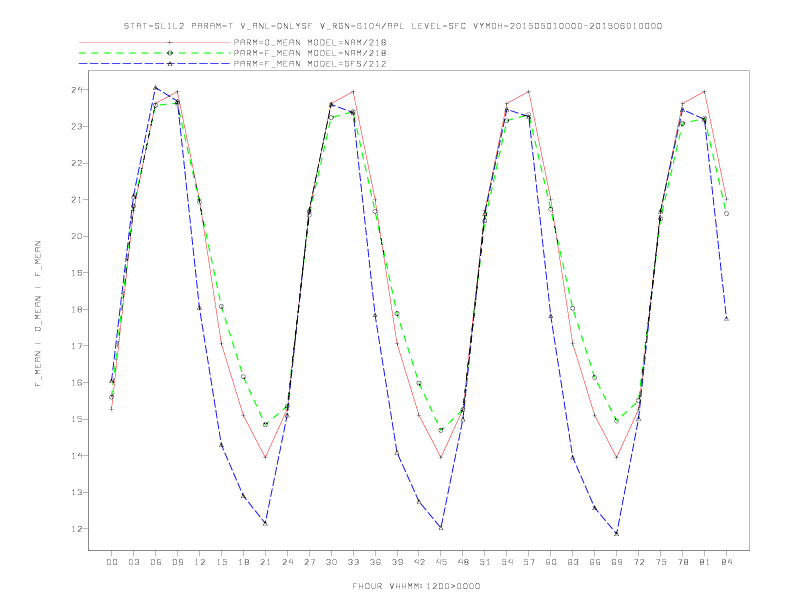Image resolution: width=792 pixels, height=612 pixels.
Task: Click y-axis tick label 12
Action: [77, 529]
